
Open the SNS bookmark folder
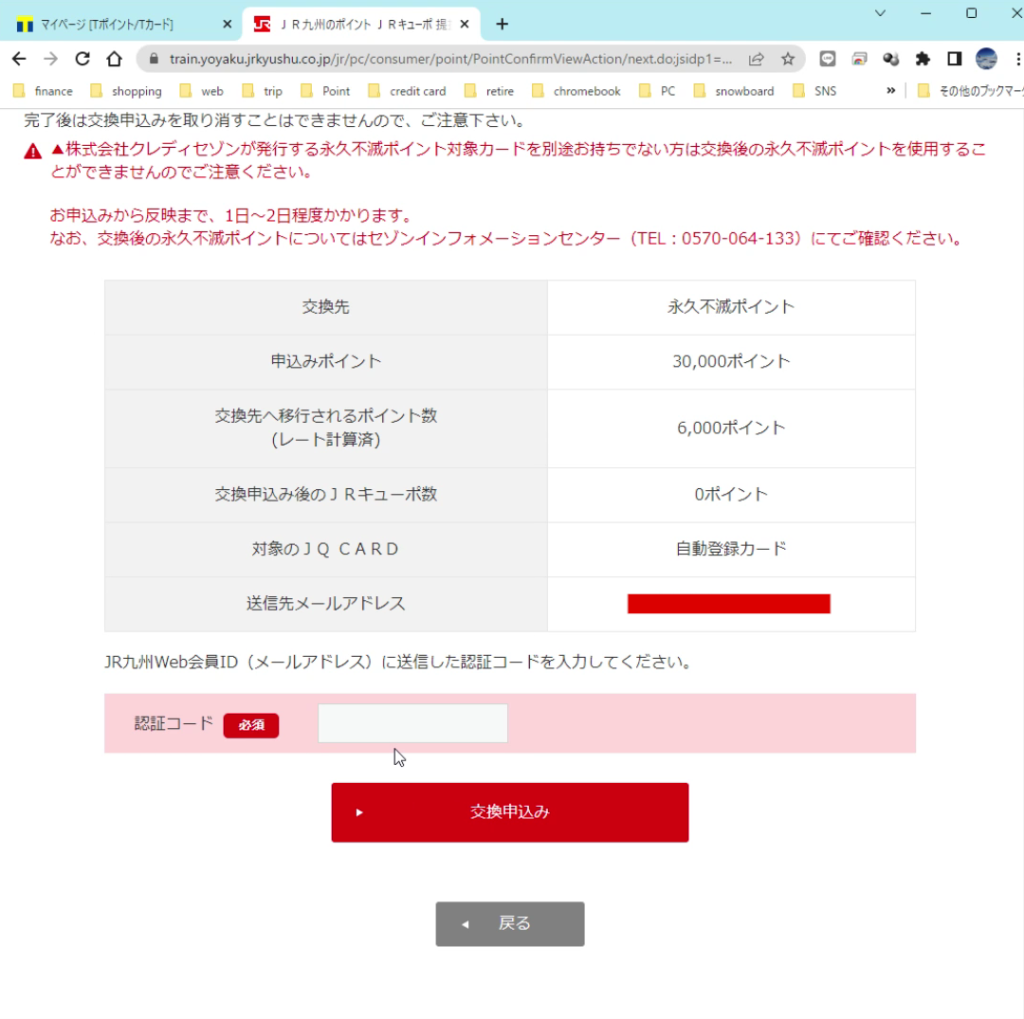(814, 91)
